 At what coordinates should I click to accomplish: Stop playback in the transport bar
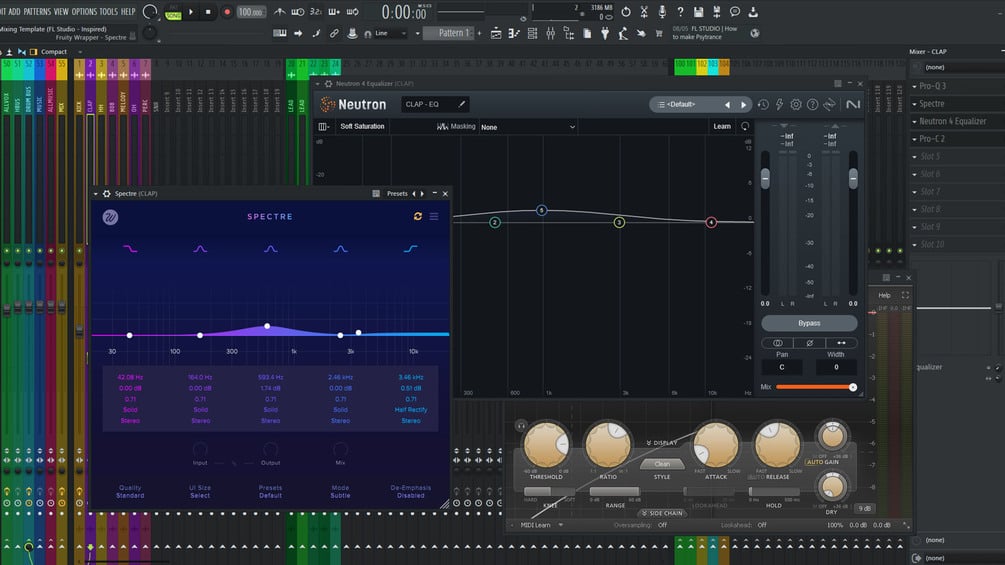point(208,12)
